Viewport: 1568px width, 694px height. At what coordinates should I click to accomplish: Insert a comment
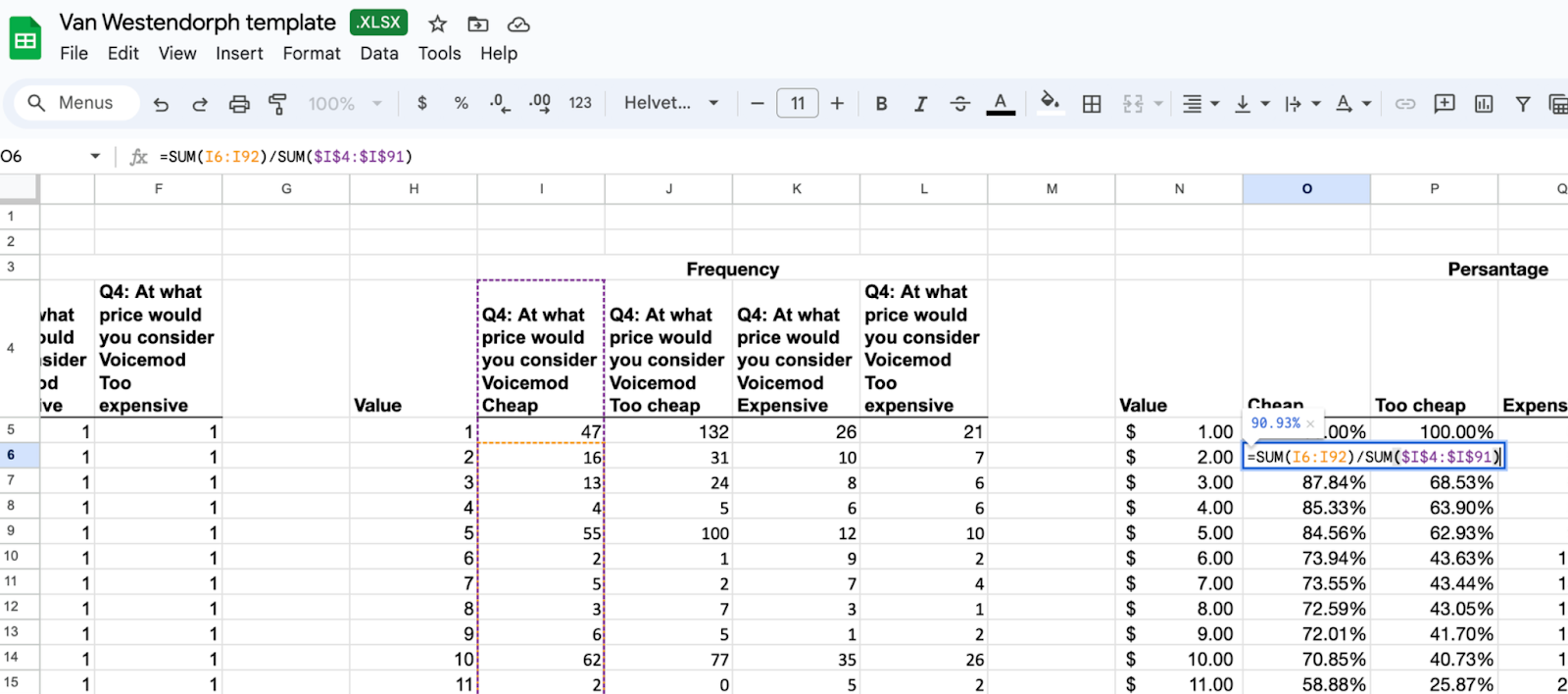coord(1445,104)
